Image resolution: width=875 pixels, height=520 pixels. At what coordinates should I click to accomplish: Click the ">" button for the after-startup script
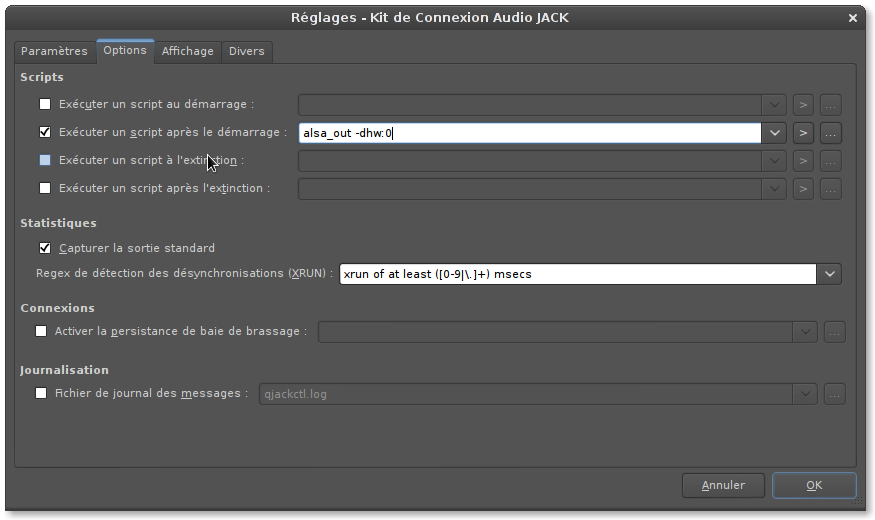pyautogui.click(x=802, y=132)
